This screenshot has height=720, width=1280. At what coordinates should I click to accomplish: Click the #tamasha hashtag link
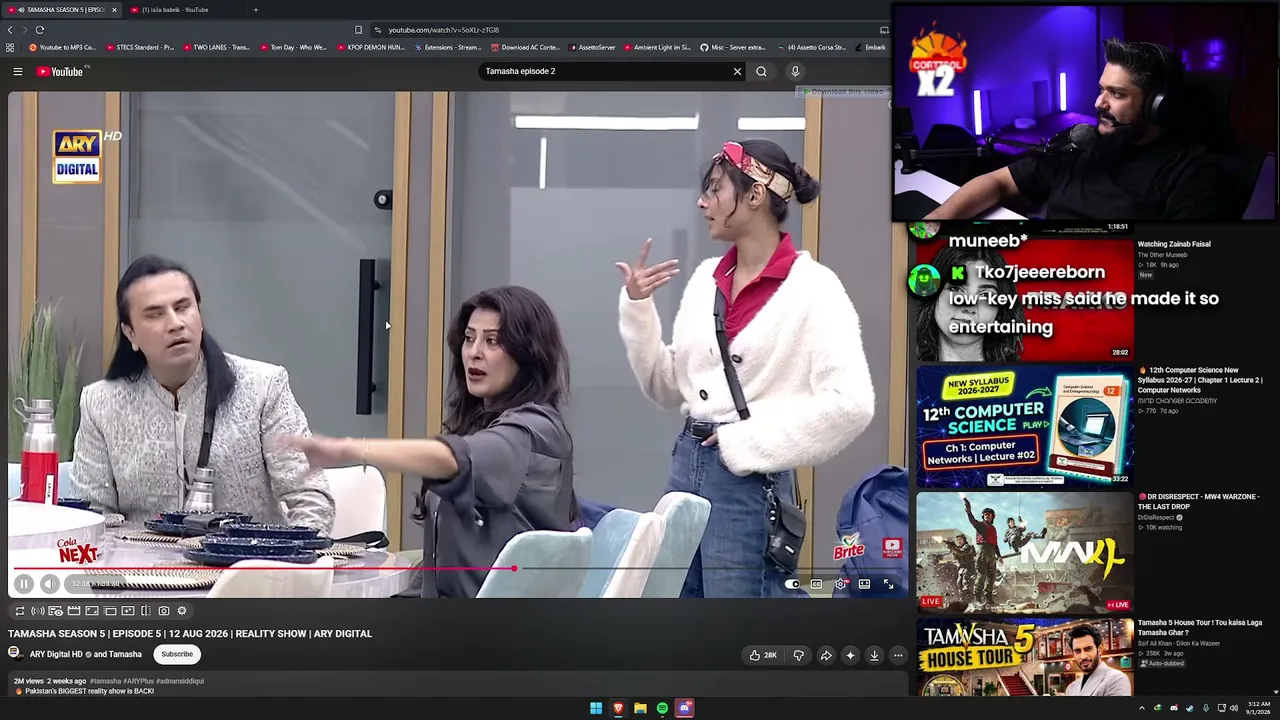point(104,681)
